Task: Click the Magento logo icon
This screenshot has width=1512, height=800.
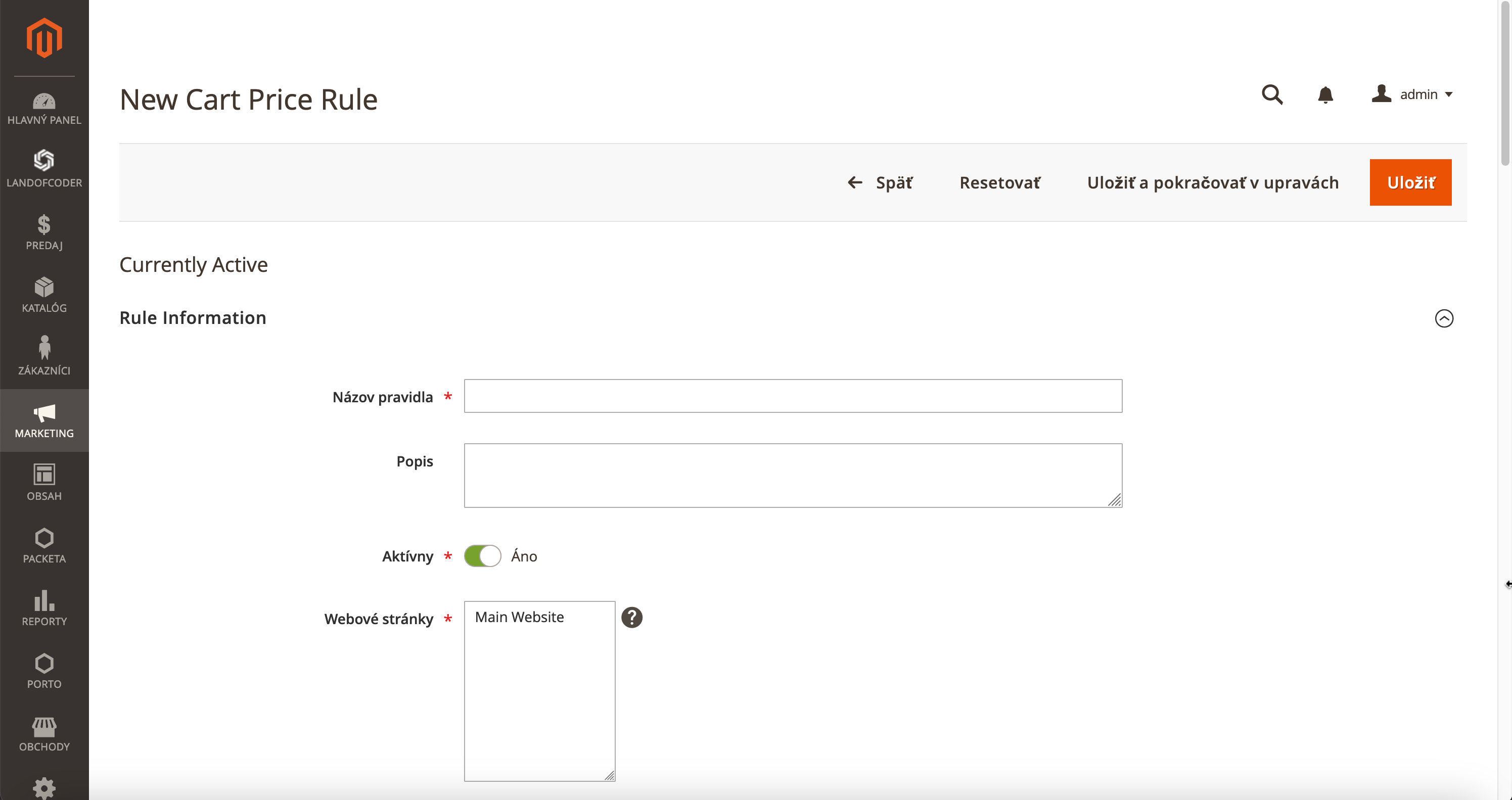Action: pyautogui.click(x=44, y=38)
